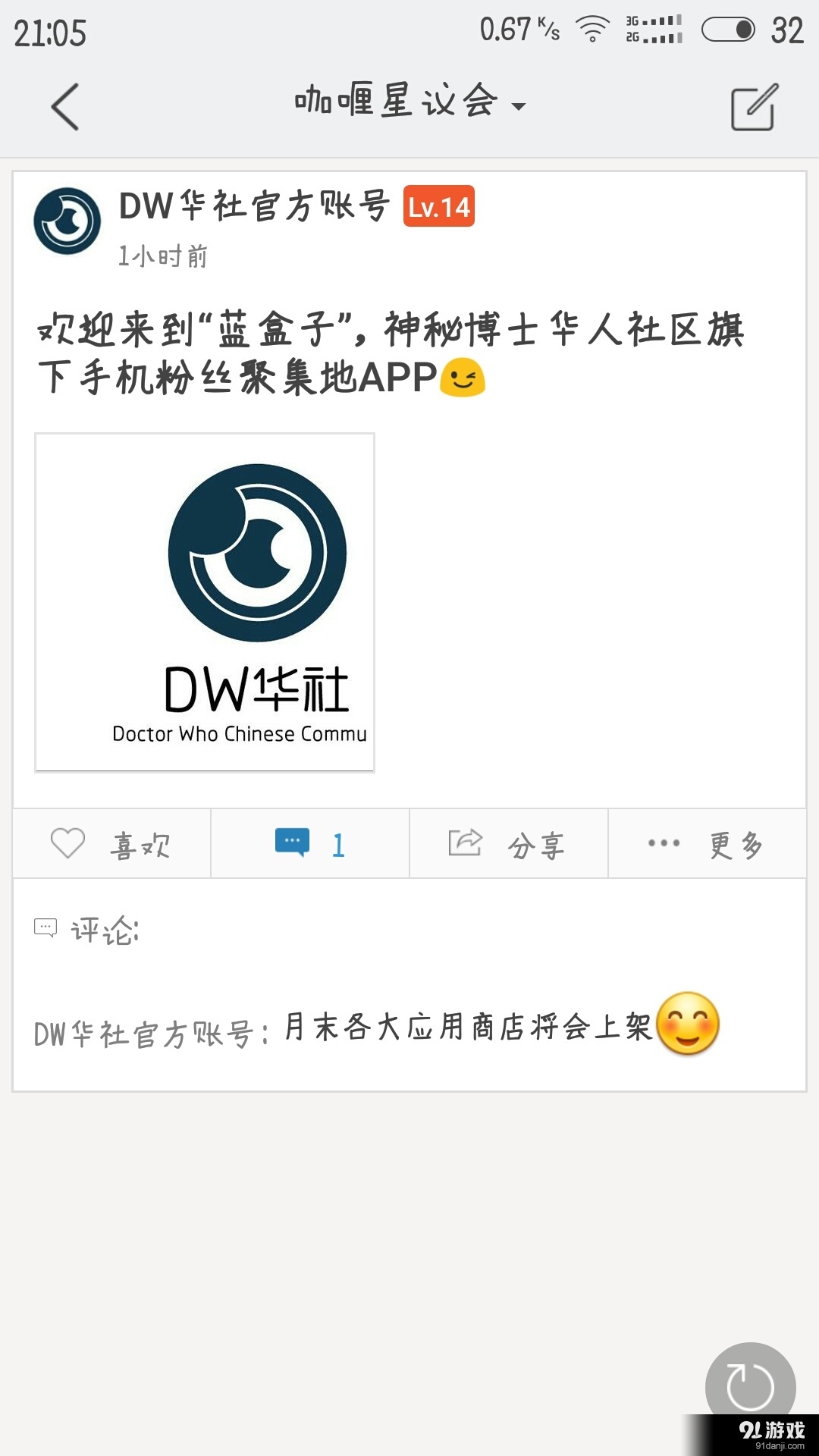Viewport: 819px width, 1456px height.
Task: Toggle the heart like icon
Action: pos(67,843)
